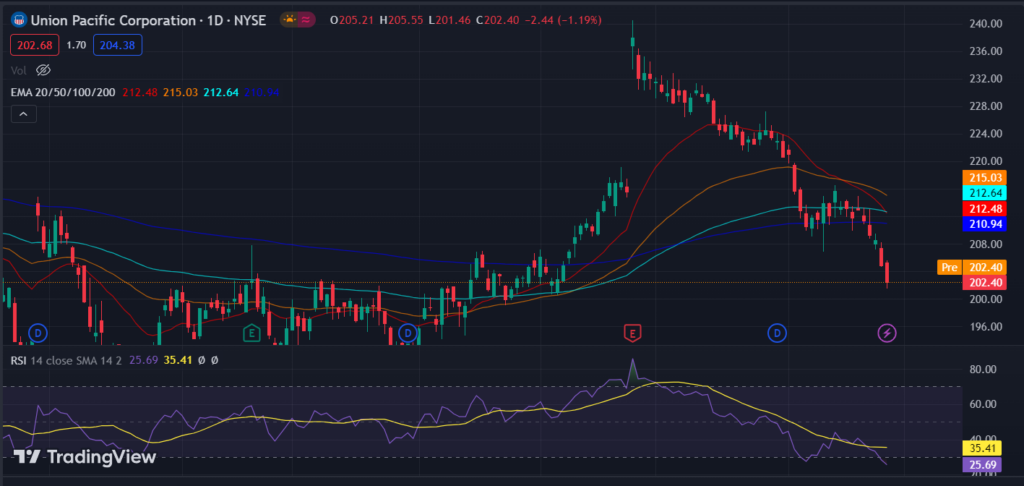Open D marker between green and red E
Viewport: 1024px width, 486px height.
[x=408, y=333]
